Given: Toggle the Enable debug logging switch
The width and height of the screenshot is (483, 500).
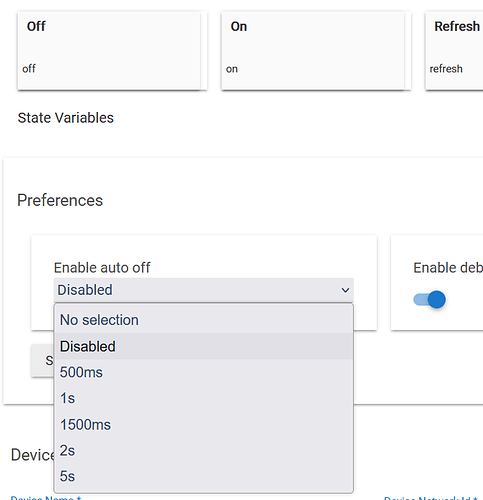Looking at the screenshot, I should (429, 299).
